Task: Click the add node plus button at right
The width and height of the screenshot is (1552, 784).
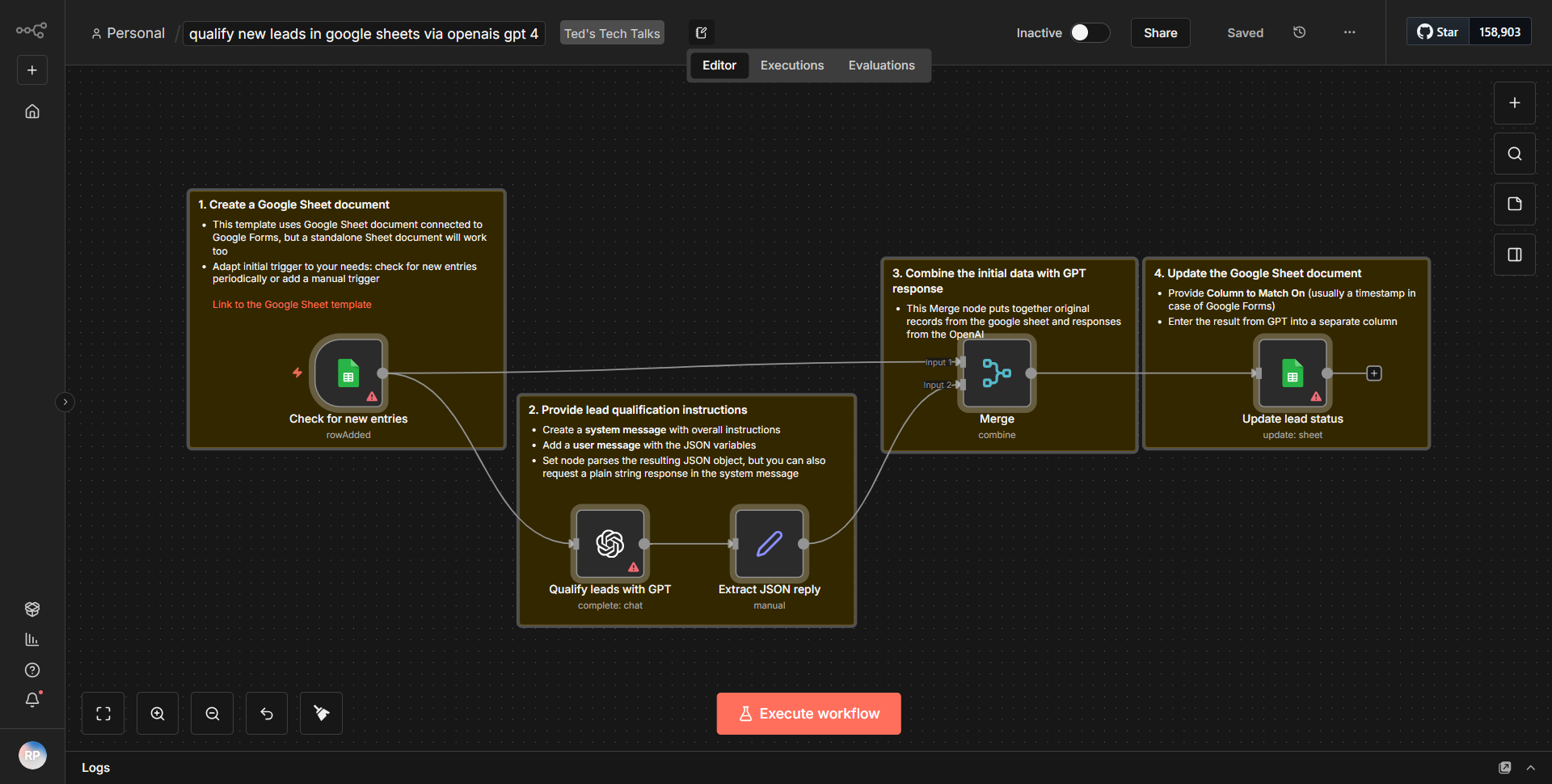Action: 1514,103
